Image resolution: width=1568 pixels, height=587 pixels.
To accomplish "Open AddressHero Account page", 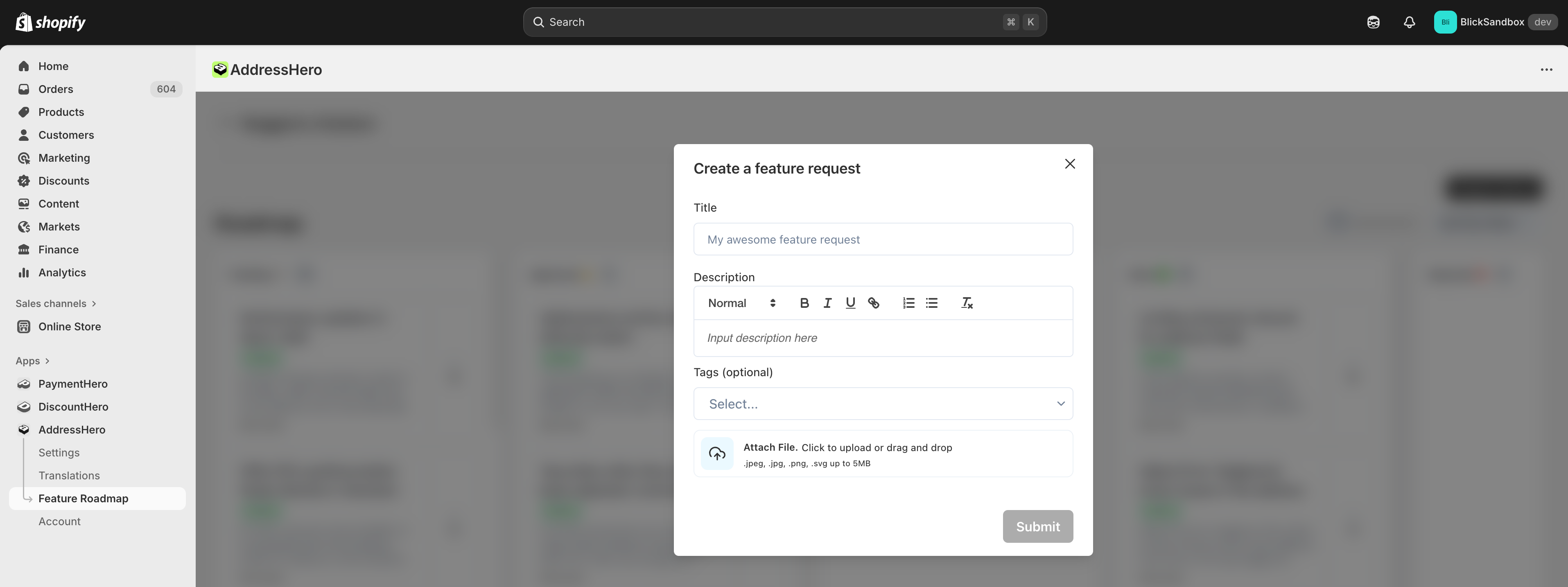I will click(x=60, y=521).
